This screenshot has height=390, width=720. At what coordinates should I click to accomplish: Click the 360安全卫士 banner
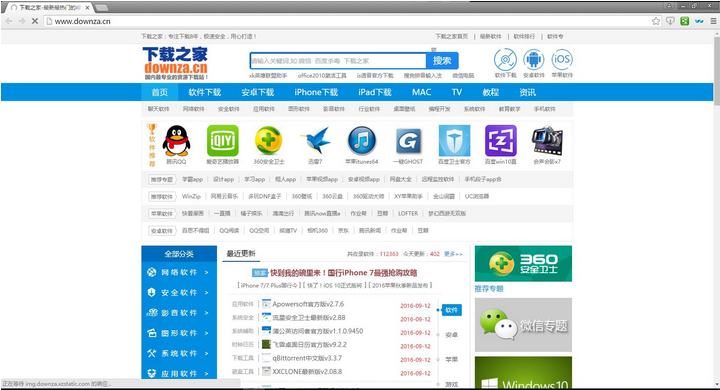523,264
